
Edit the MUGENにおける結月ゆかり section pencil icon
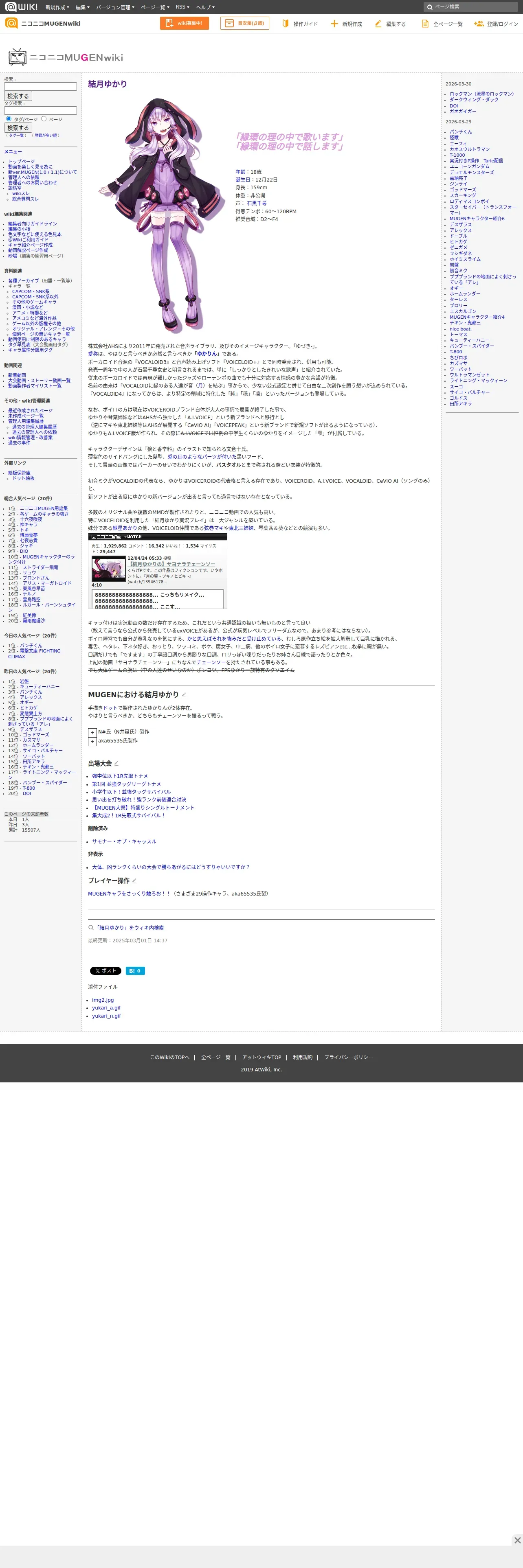(x=184, y=694)
